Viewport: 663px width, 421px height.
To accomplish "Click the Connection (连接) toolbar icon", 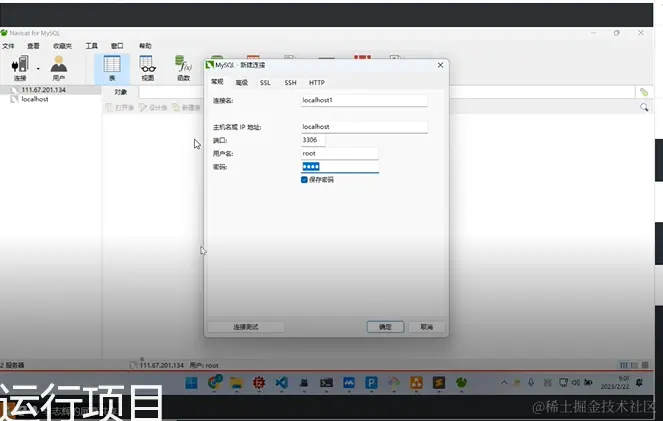I will (x=20, y=68).
